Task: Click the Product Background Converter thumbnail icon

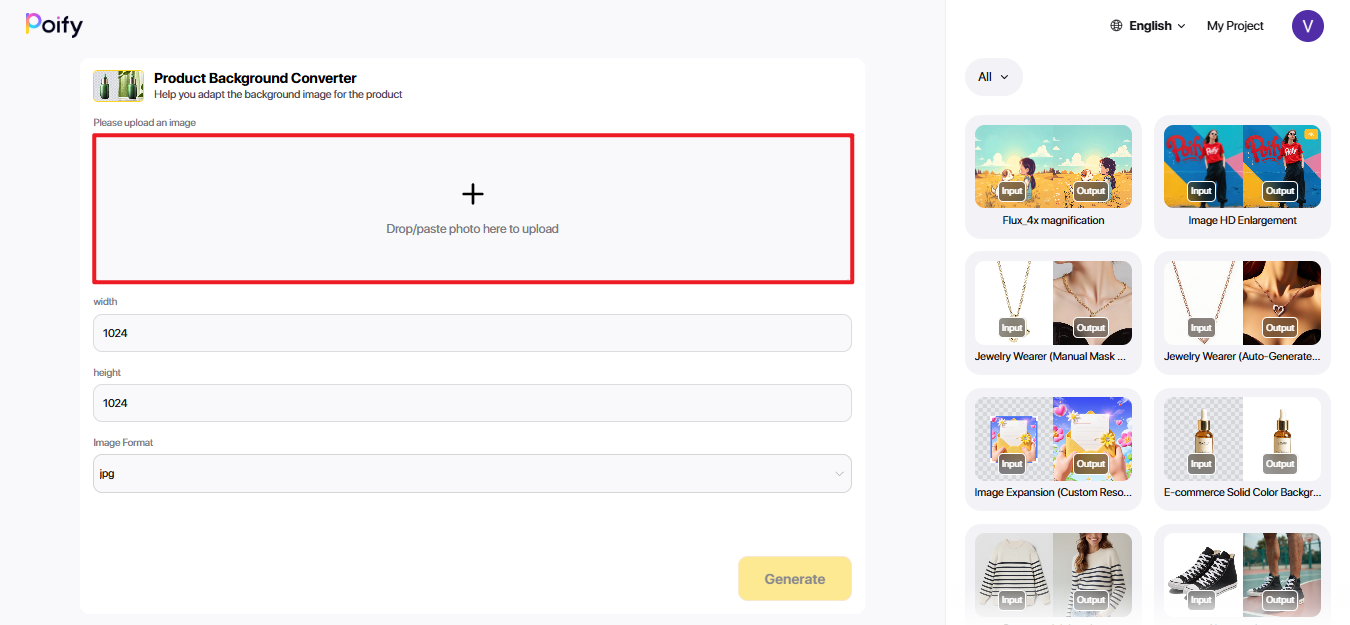Action: 118,86
